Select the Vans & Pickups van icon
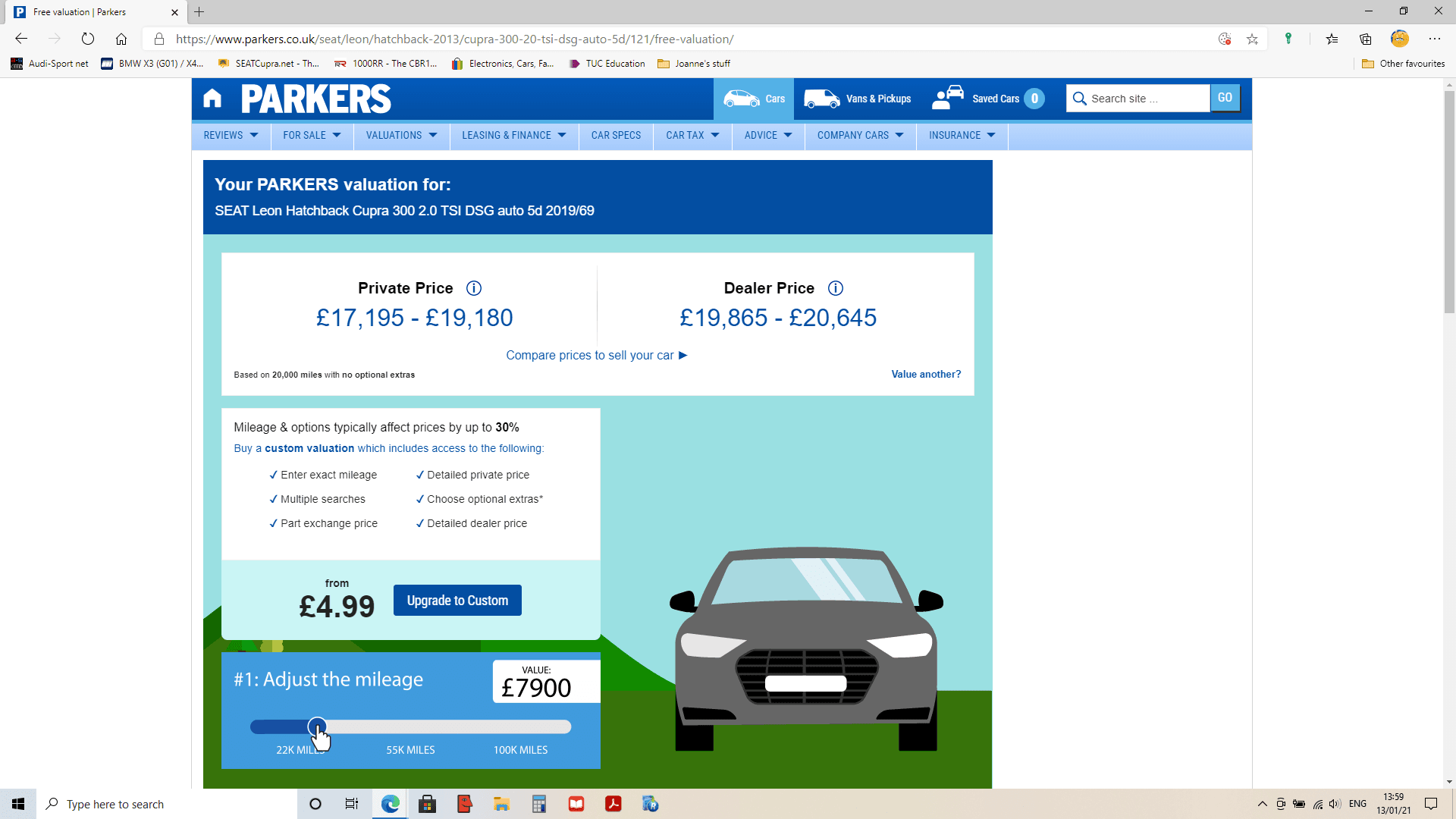Image resolution: width=1456 pixels, height=819 pixels. click(821, 99)
